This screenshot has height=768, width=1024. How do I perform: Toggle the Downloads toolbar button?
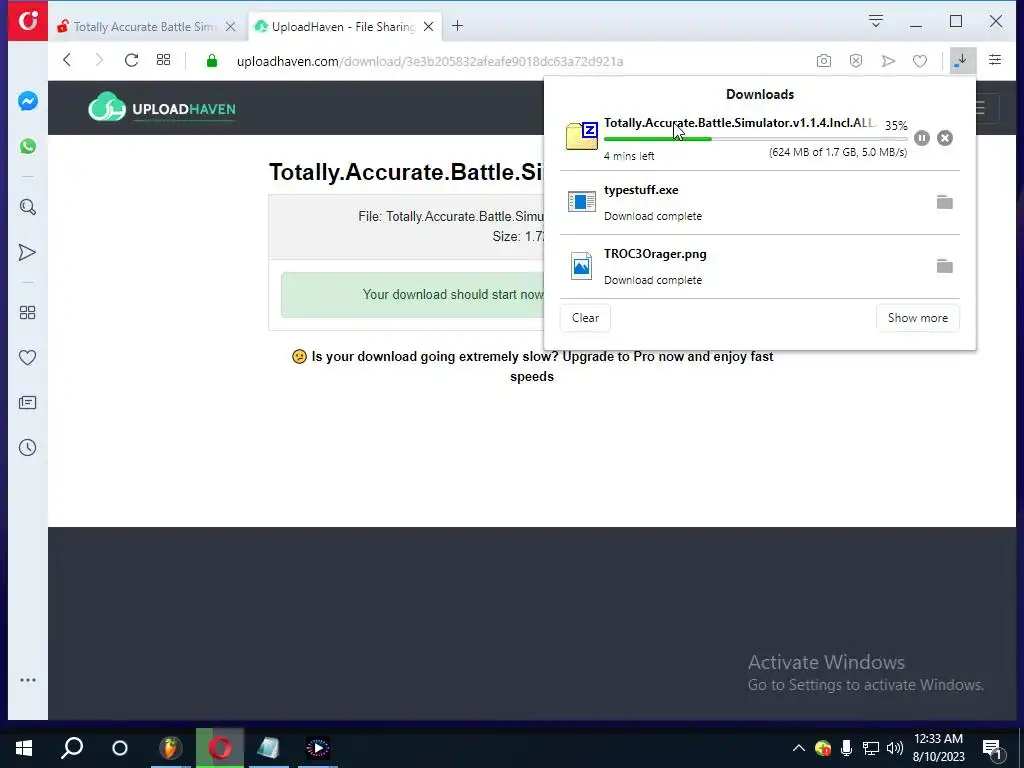pyautogui.click(x=963, y=61)
